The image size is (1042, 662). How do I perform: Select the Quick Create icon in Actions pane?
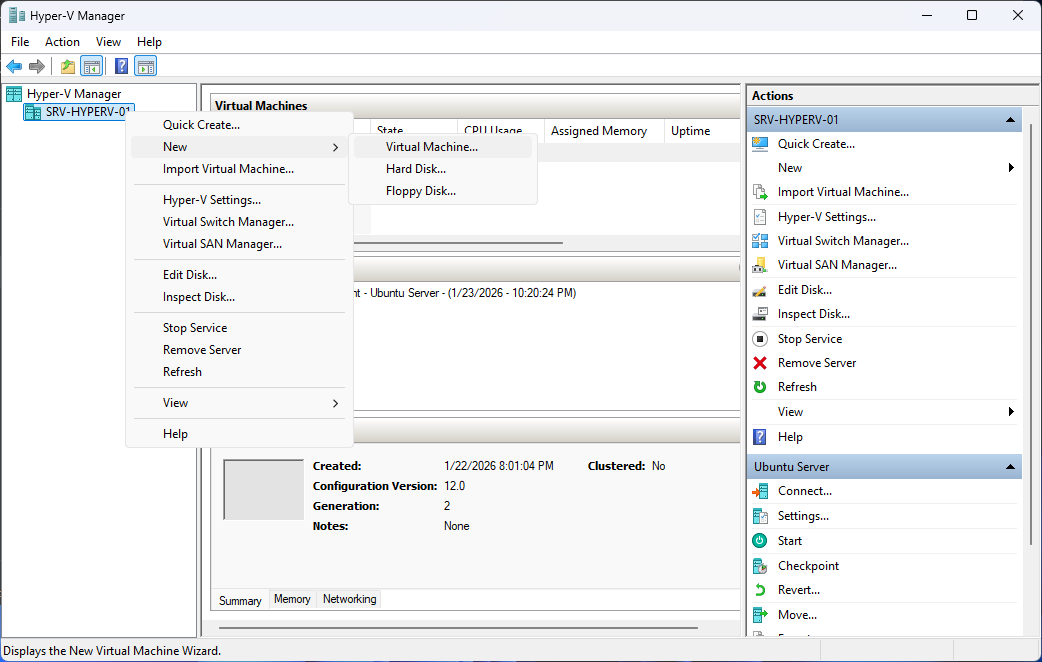coord(761,143)
